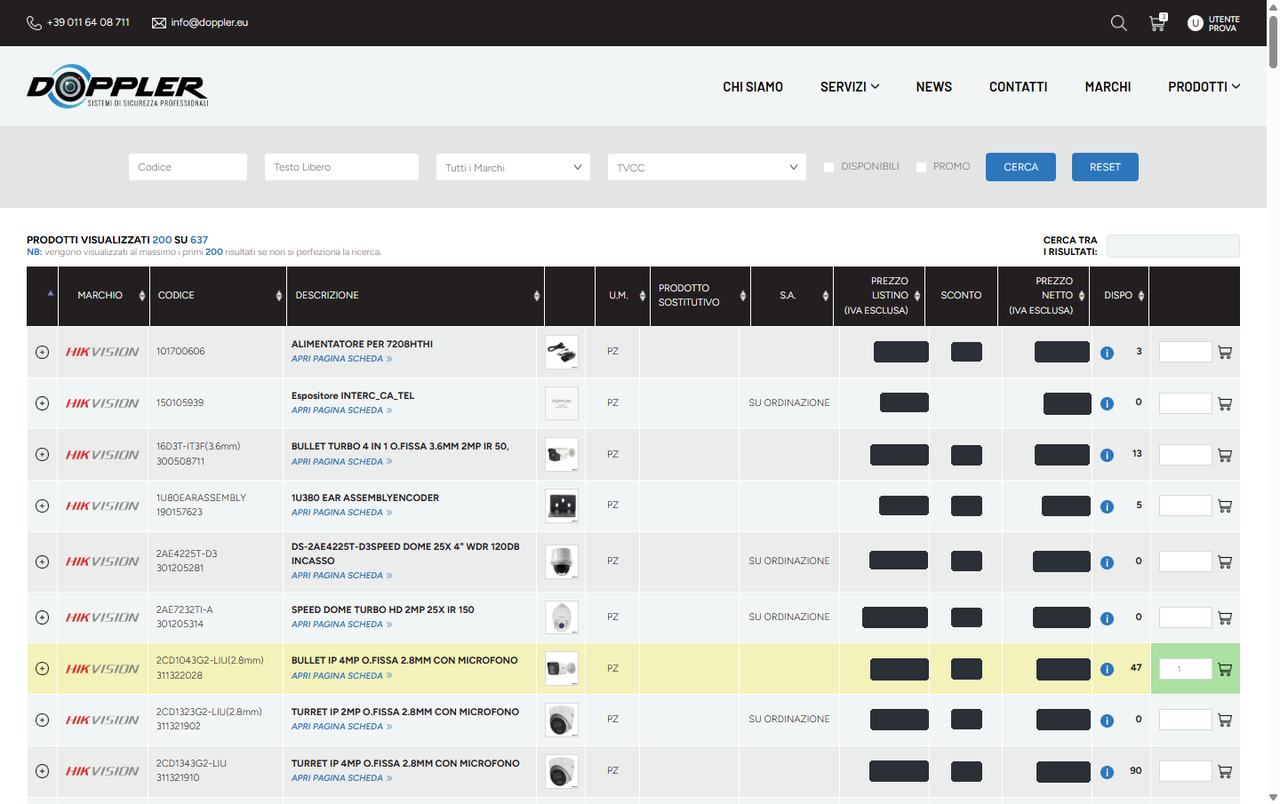The height and width of the screenshot is (804, 1280).
Task: Click info icon for BULLET TURBO 4 IN 1 row
Action: pyautogui.click(x=1107, y=455)
